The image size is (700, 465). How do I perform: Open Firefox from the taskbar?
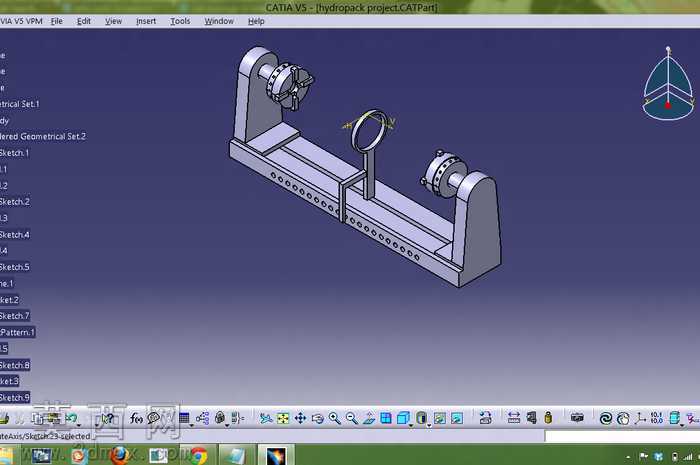[x=119, y=456]
